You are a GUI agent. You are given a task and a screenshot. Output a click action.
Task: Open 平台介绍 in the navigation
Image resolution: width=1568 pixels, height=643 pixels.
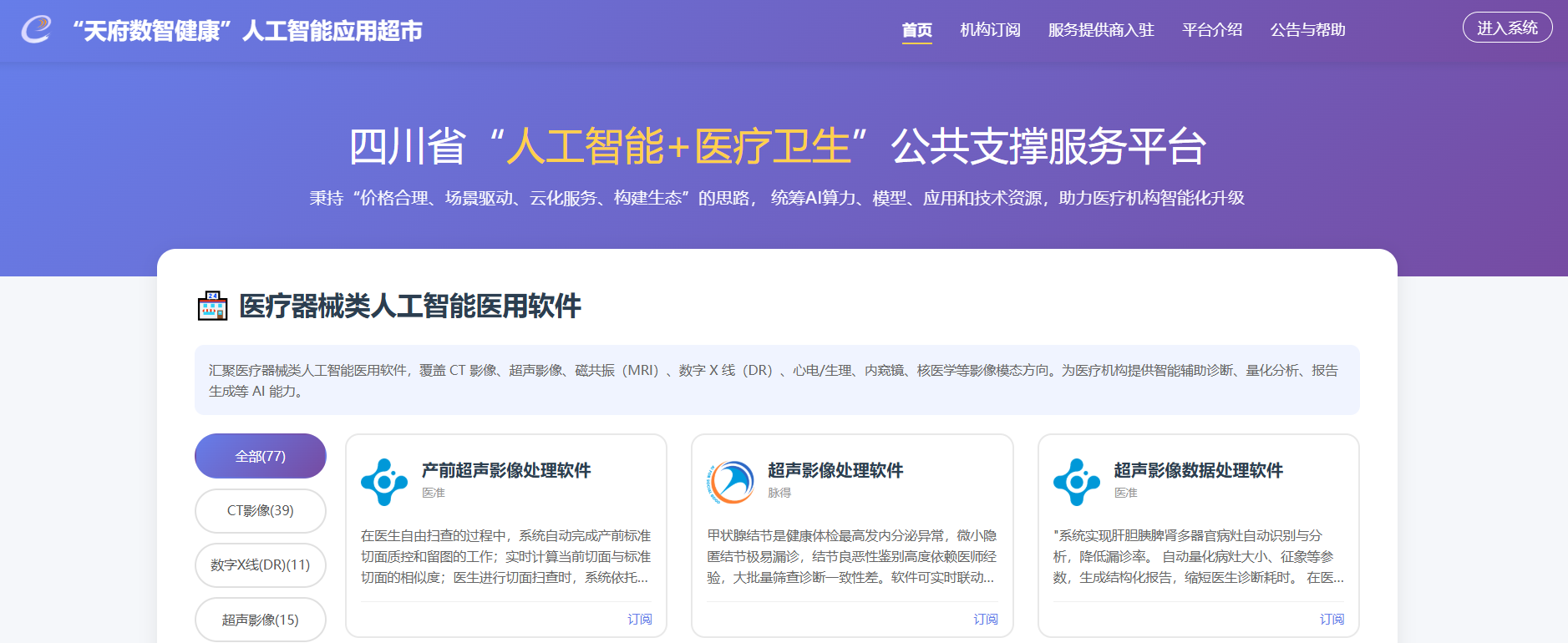[x=1212, y=30]
